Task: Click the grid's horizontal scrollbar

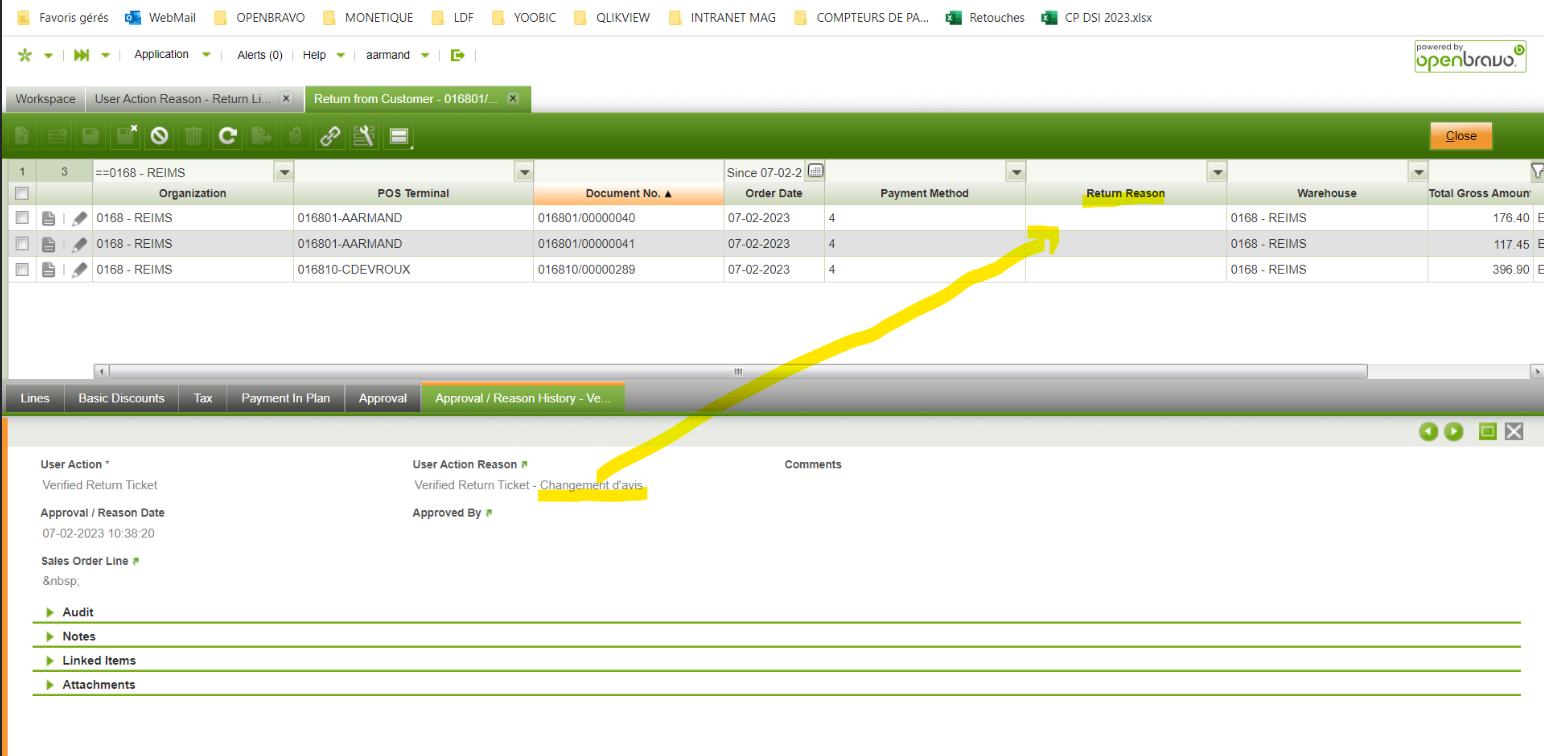Action: point(738,371)
